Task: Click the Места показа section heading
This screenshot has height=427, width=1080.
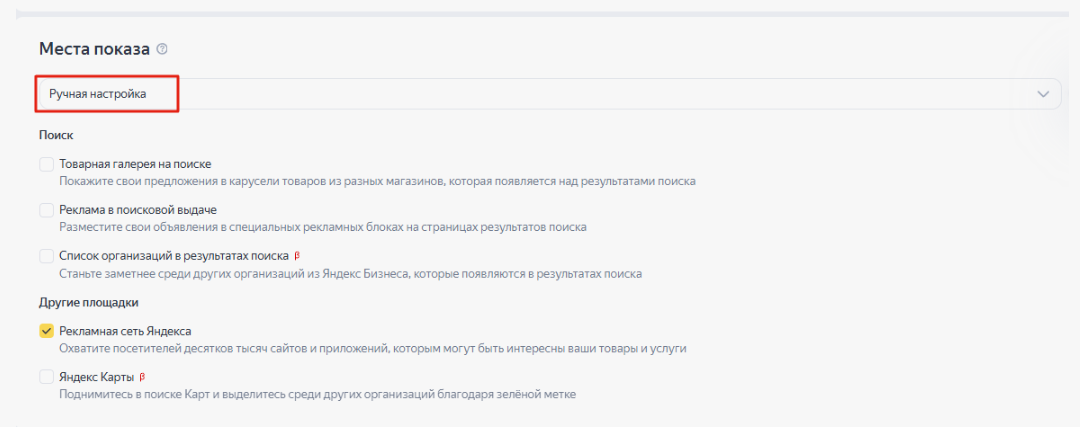Action: tap(94, 50)
